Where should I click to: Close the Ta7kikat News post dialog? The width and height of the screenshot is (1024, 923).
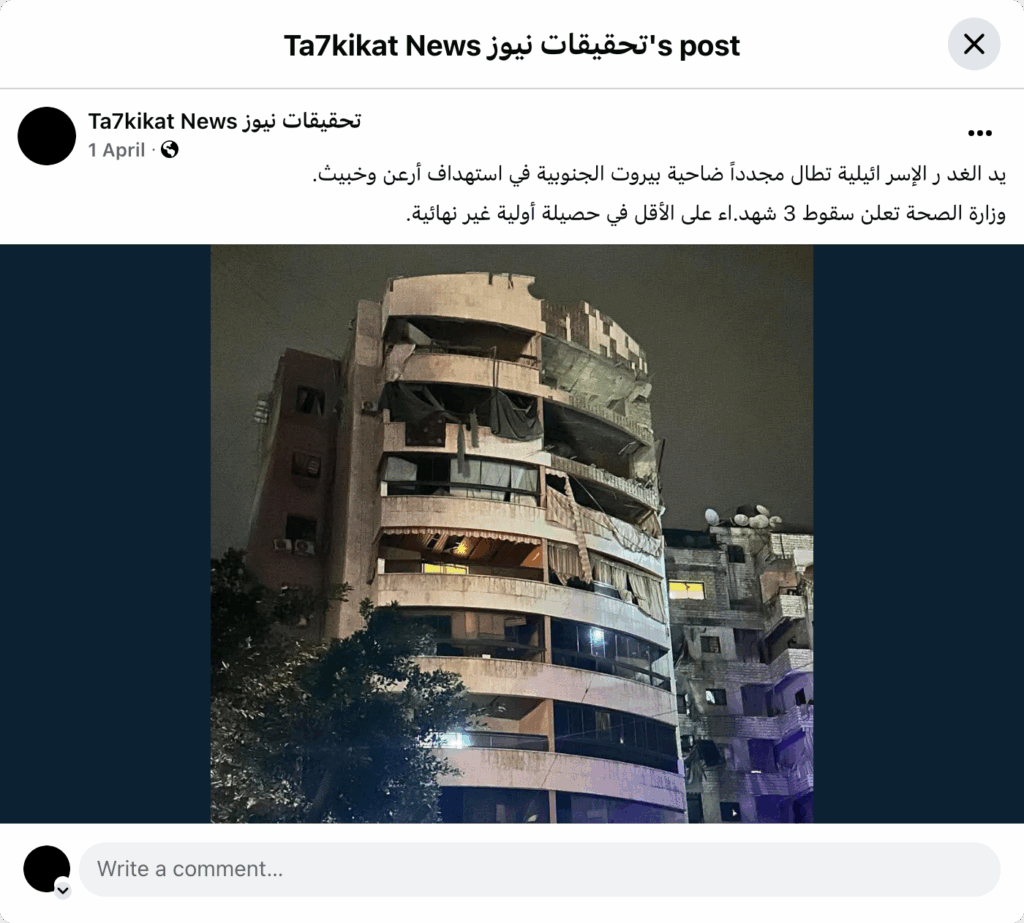[x=974, y=44]
